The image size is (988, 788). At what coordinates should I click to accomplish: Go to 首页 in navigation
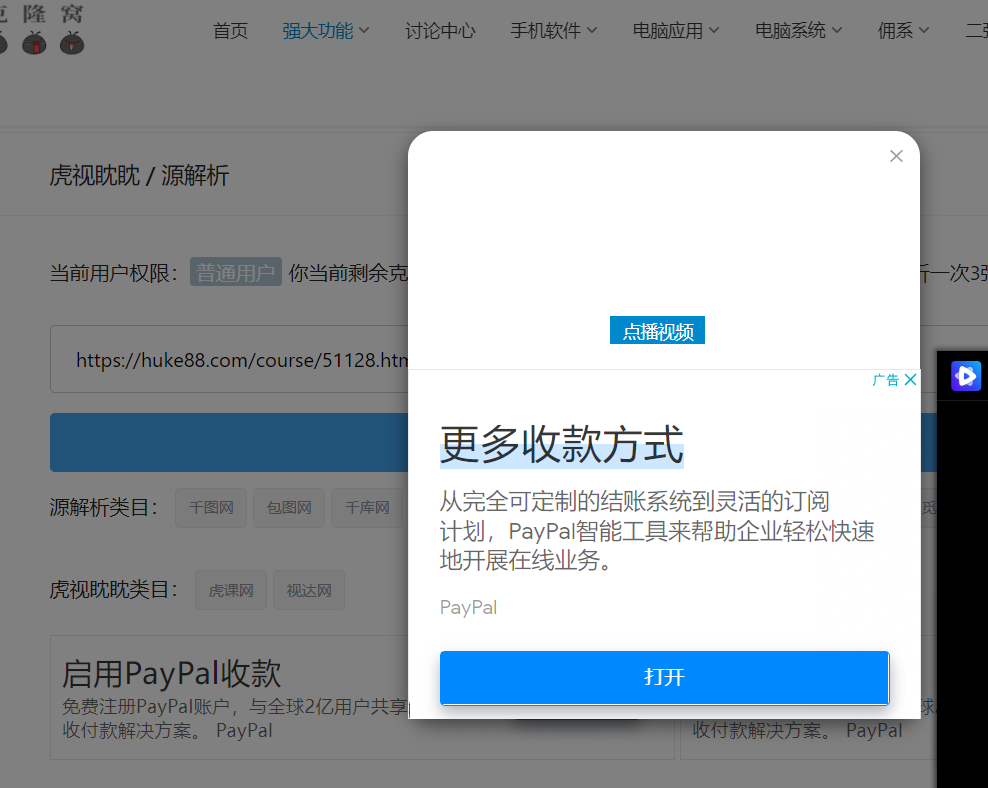pyautogui.click(x=230, y=30)
